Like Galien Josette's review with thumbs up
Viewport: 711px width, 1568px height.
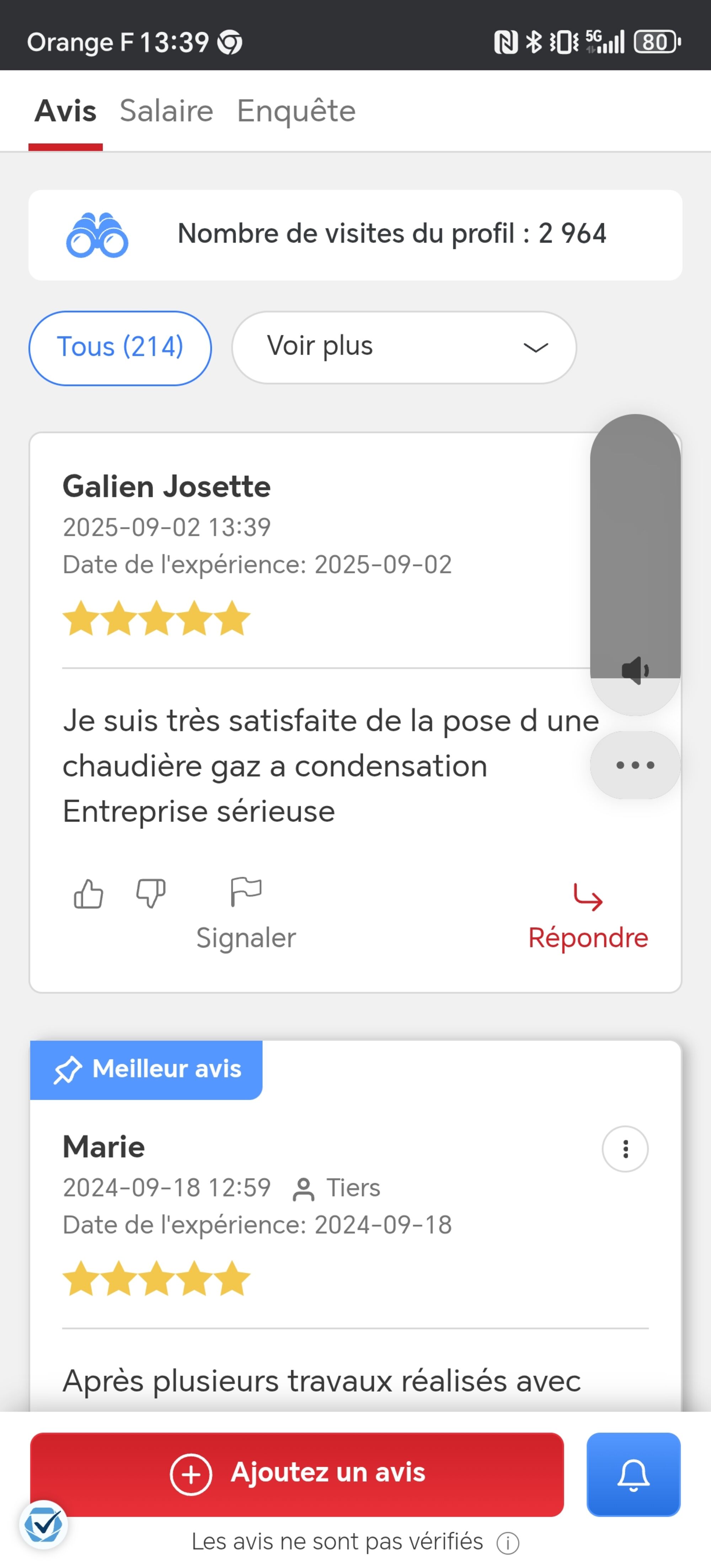coord(88,894)
